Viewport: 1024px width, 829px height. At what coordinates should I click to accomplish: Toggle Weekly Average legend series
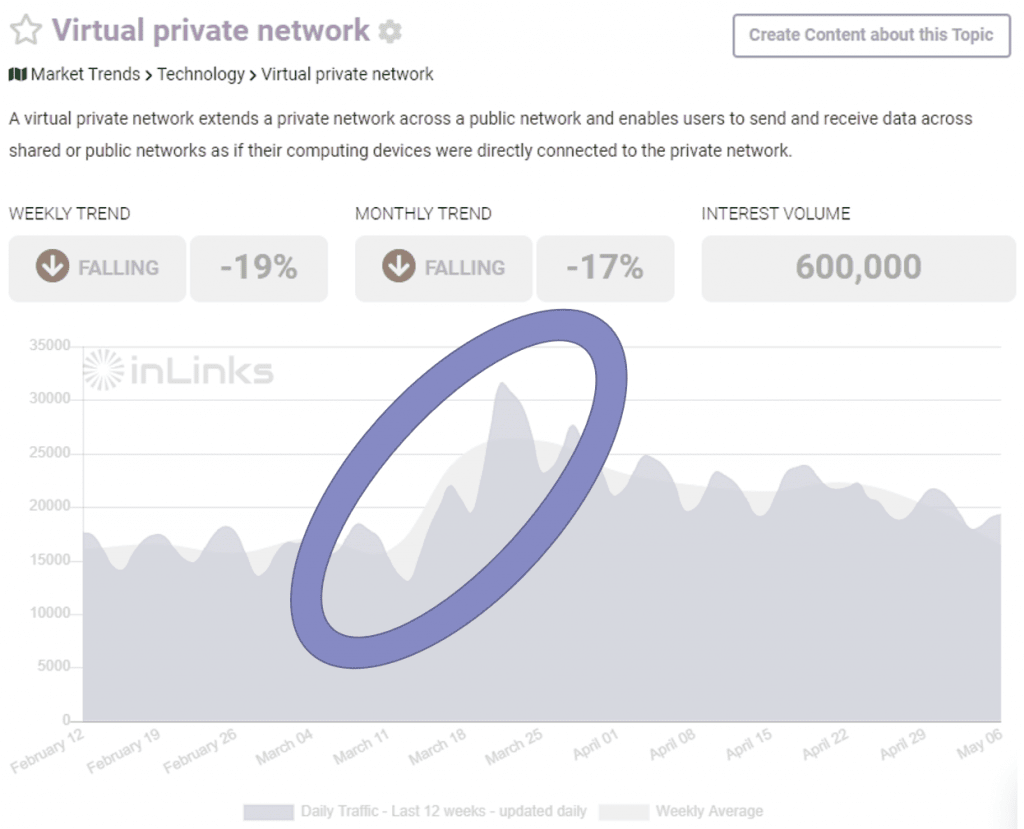tap(681, 811)
